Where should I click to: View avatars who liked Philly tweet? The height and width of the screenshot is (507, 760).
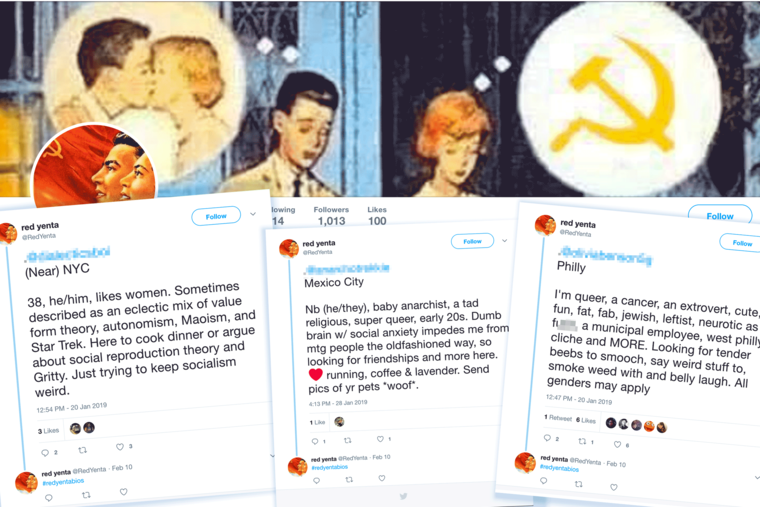pos(636,425)
